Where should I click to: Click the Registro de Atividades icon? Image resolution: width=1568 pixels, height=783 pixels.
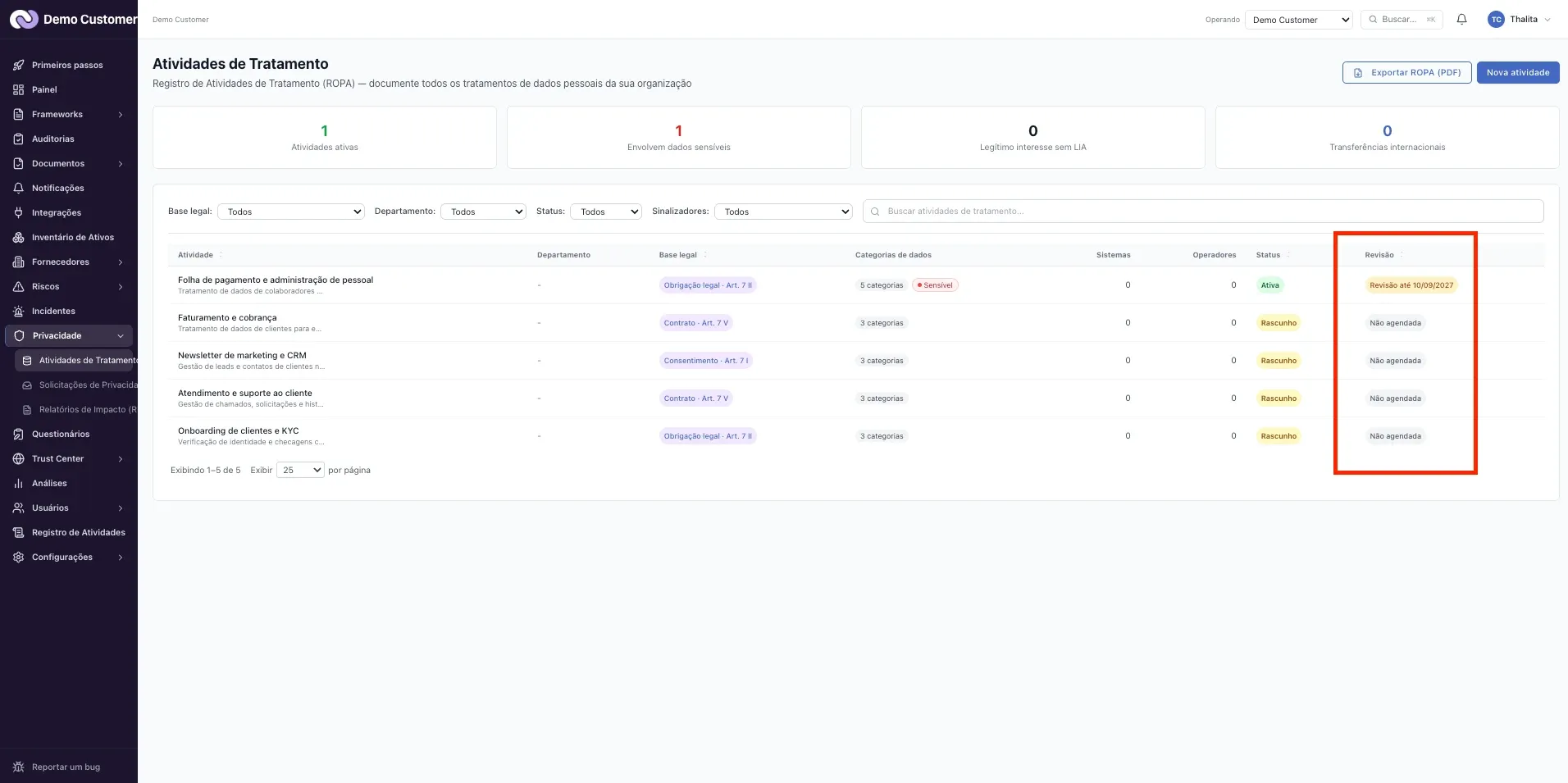click(x=18, y=532)
